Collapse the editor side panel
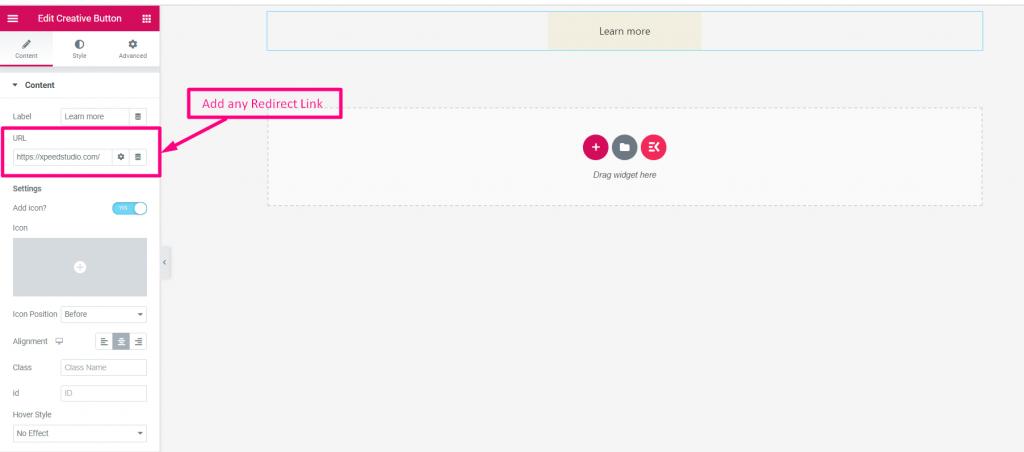Image resolution: width=1024 pixels, height=452 pixels. pyautogui.click(x=165, y=263)
